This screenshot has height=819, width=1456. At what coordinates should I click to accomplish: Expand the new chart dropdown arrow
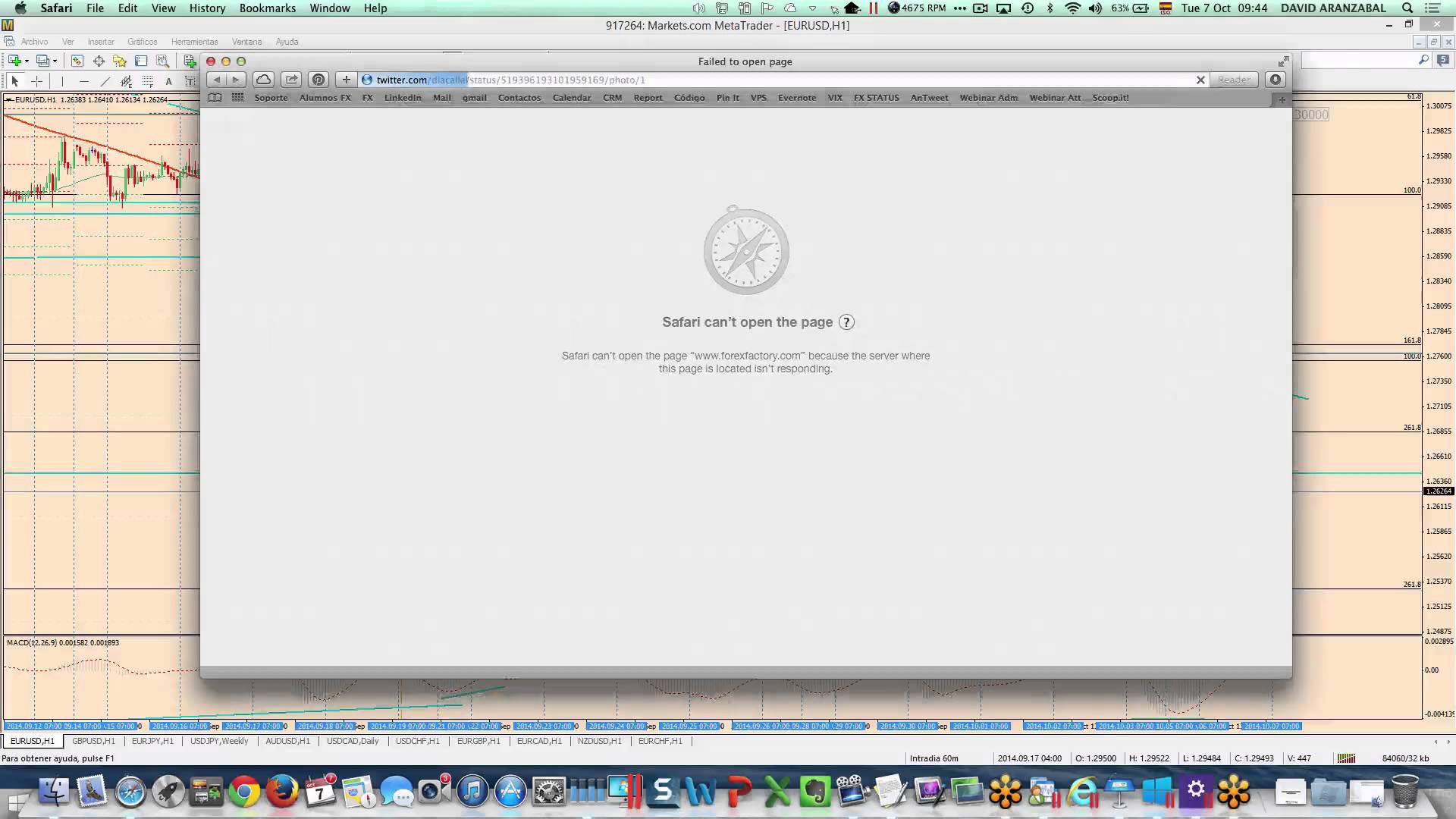27,61
